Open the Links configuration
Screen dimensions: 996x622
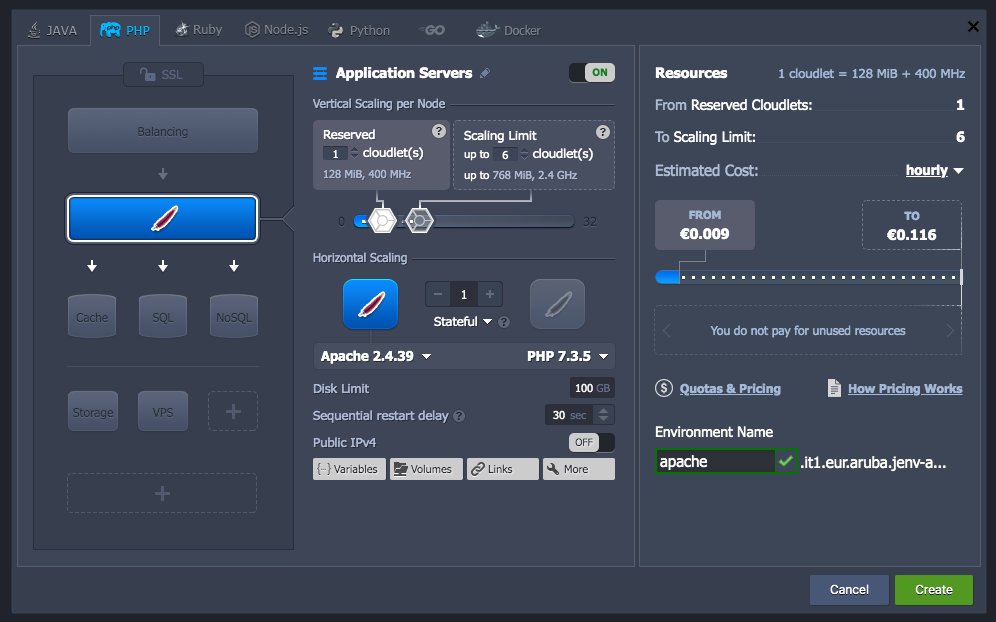(502, 468)
